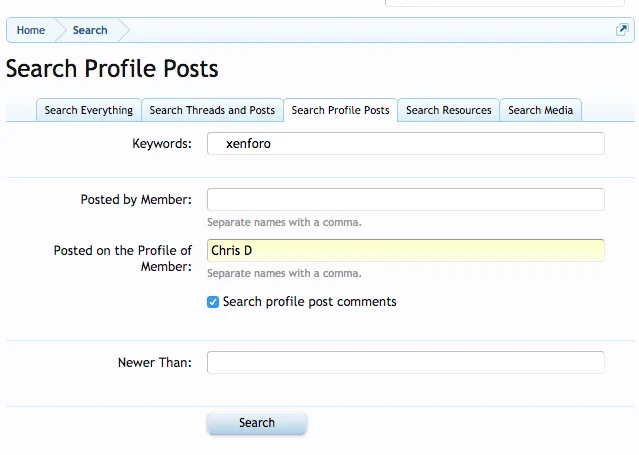Click the Keywords label
639x455 pixels.
coord(161,144)
